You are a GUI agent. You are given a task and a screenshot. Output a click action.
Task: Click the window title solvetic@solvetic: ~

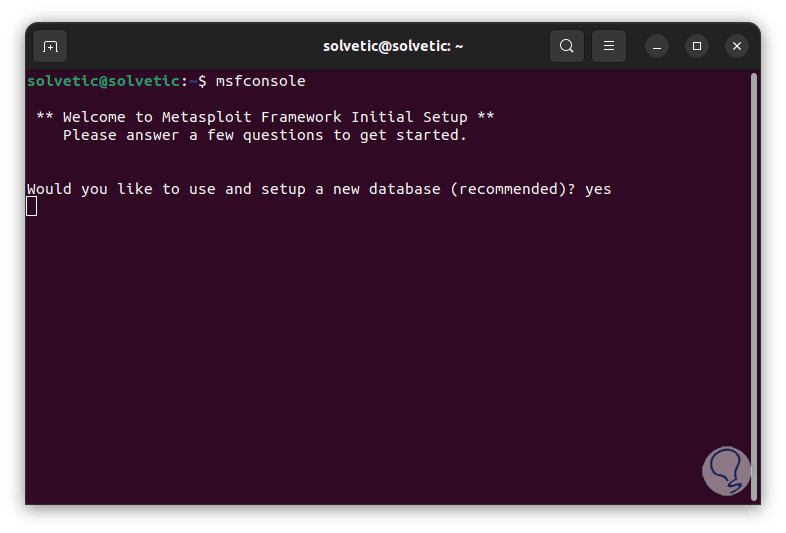click(x=393, y=46)
